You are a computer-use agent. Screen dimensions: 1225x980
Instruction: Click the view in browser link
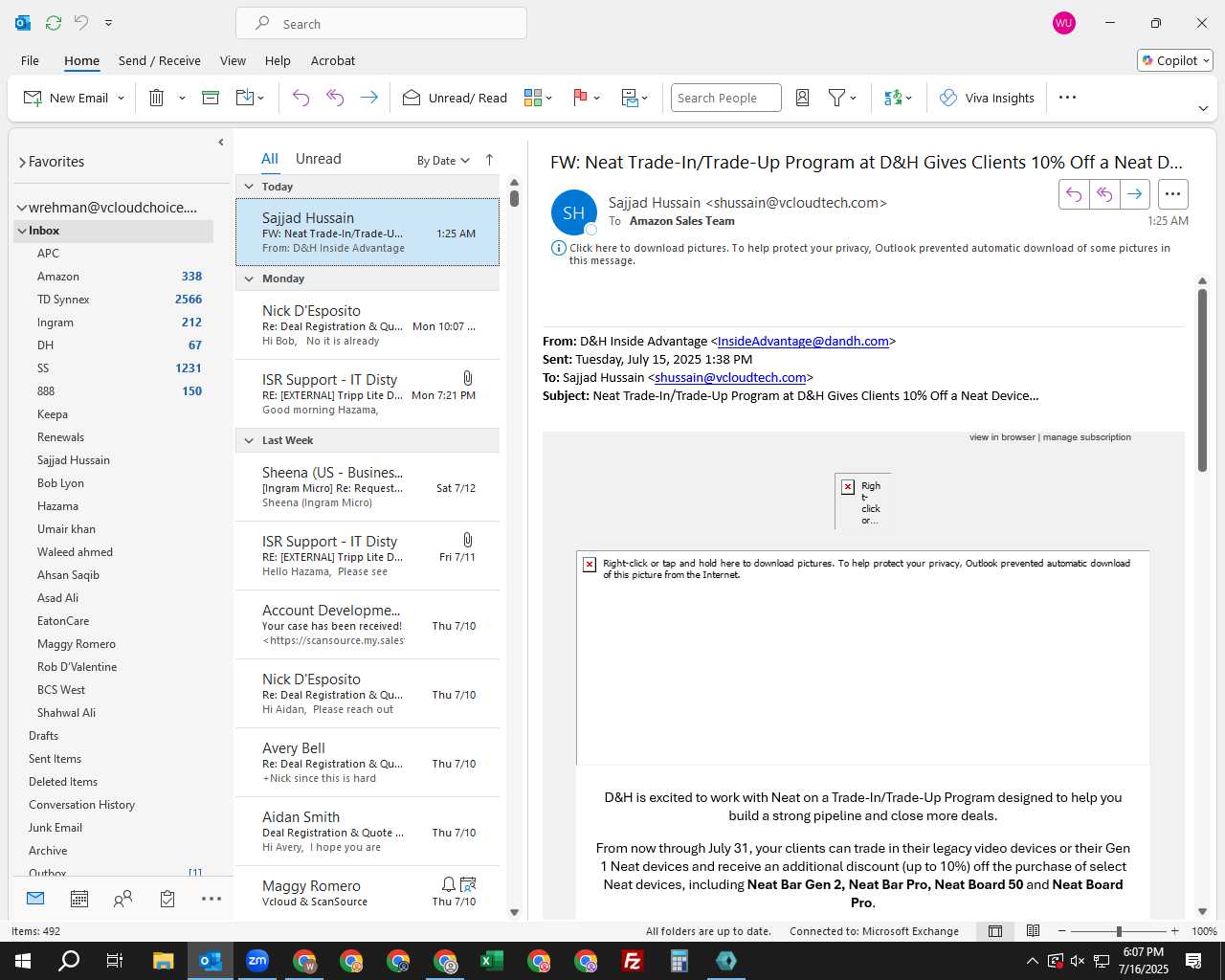[x=1002, y=437]
